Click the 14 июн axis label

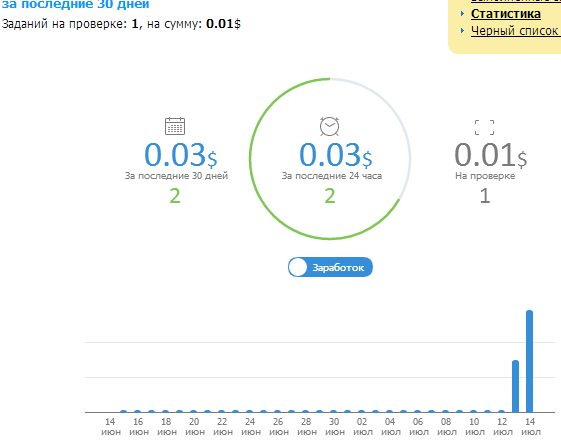pyautogui.click(x=111, y=427)
